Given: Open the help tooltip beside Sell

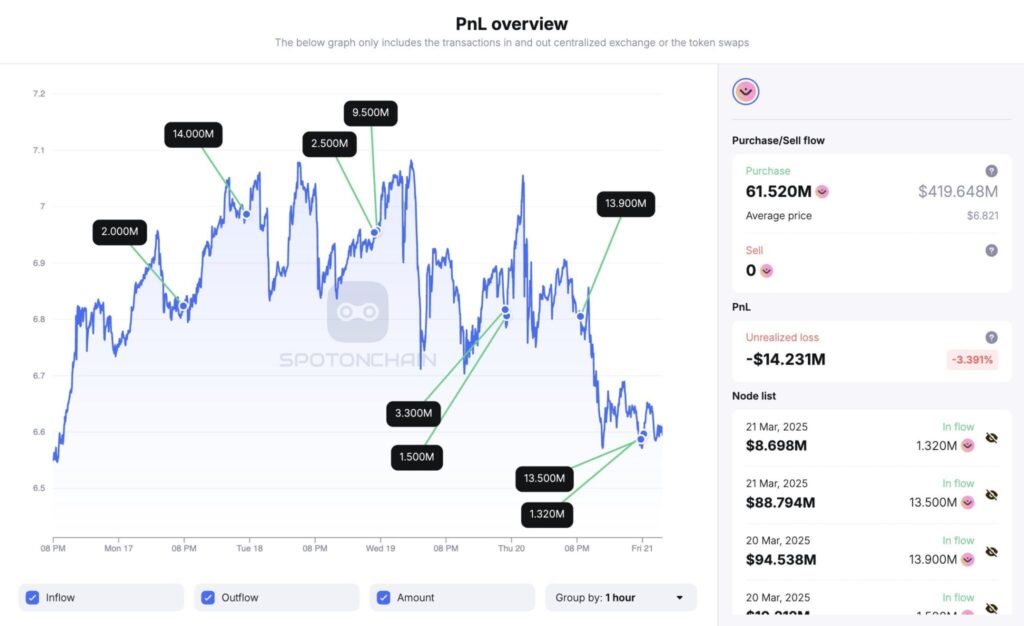Looking at the screenshot, I should [x=990, y=250].
